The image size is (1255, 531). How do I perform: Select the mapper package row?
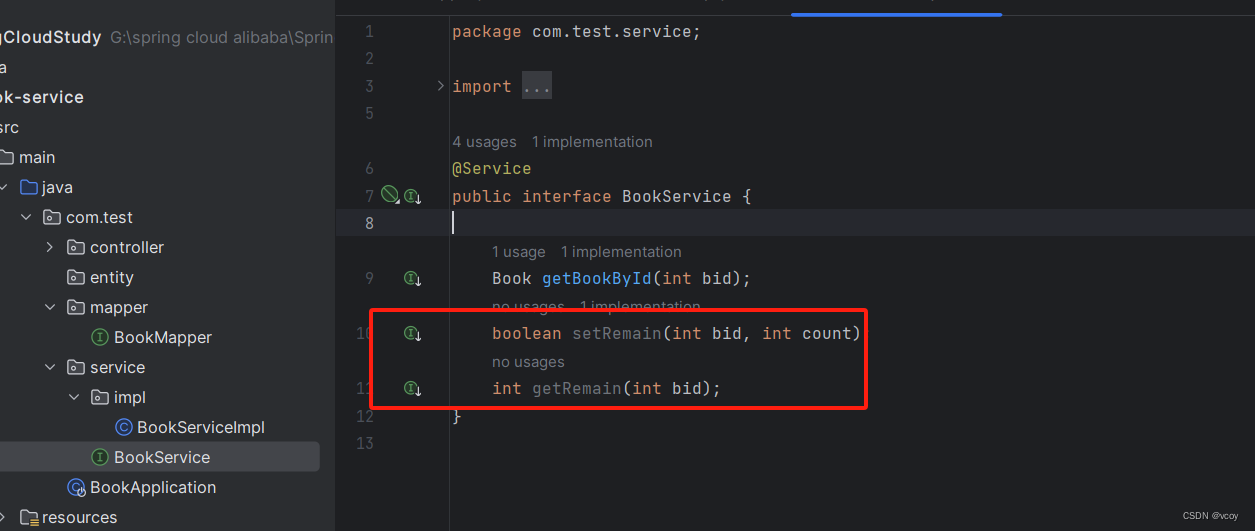click(160, 308)
